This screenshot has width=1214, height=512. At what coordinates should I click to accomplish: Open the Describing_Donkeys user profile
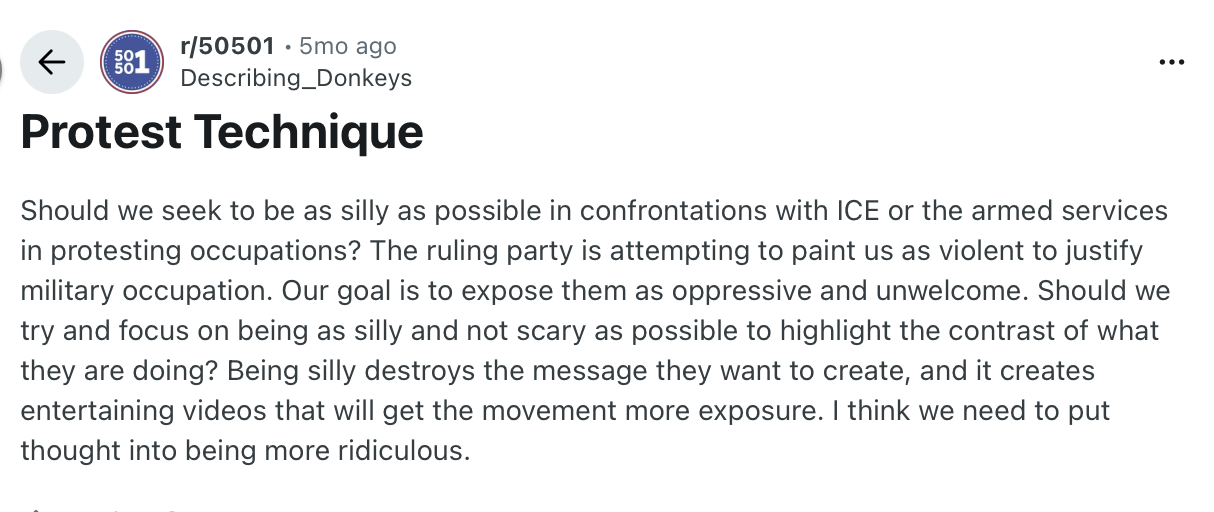(x=296, y=78)
